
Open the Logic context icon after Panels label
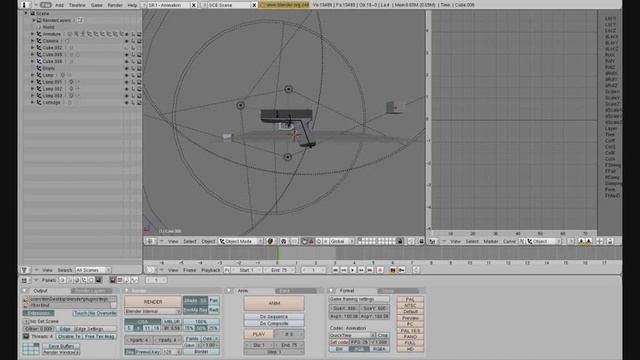point(62,280)
